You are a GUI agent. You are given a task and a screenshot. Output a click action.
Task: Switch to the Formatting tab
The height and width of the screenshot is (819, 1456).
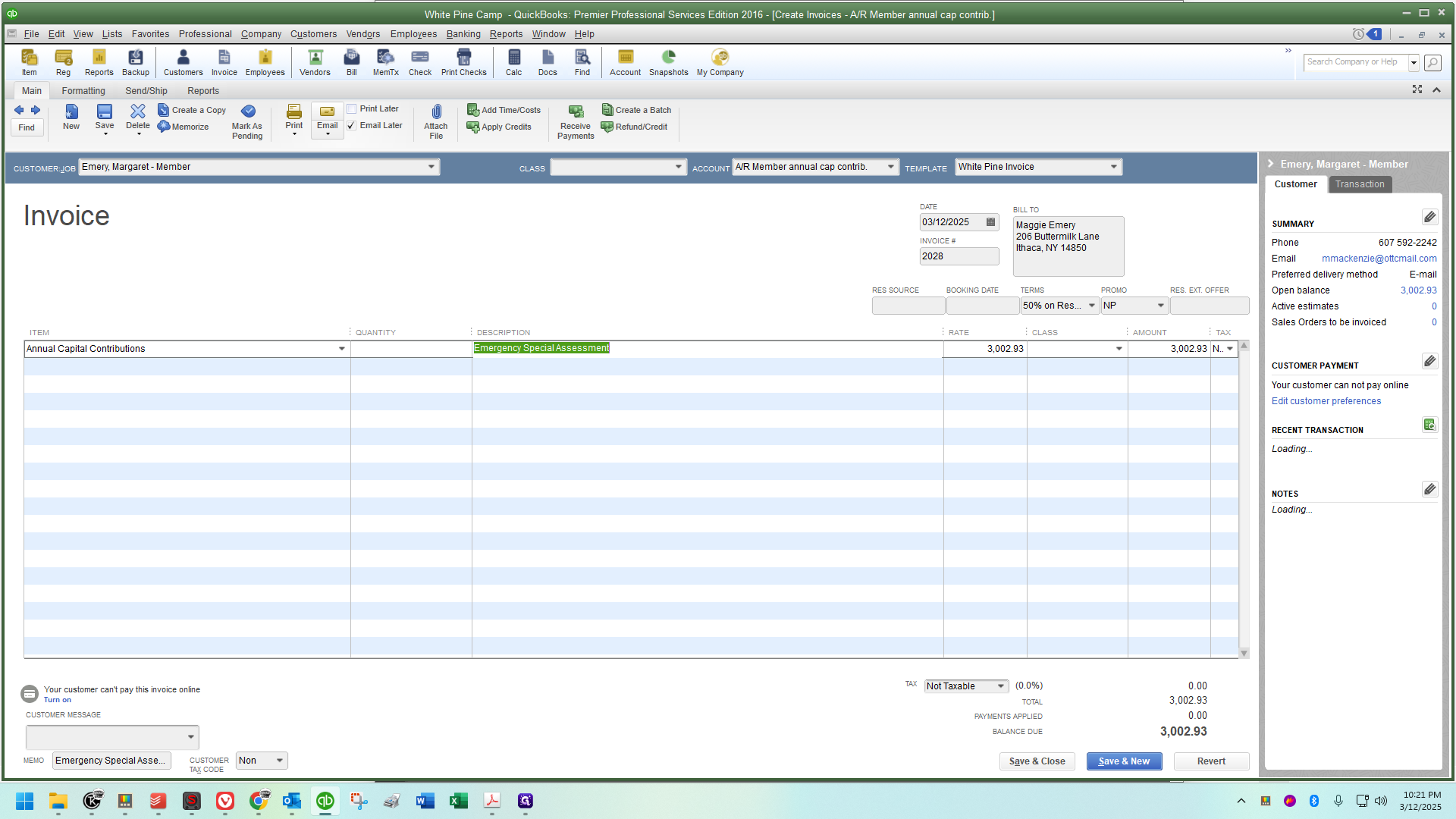pos(83,91)
